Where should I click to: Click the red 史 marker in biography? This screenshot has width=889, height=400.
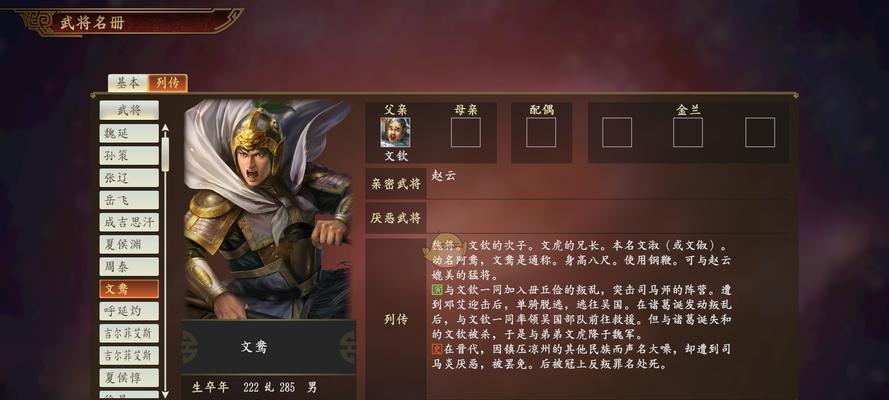(437, 350)
